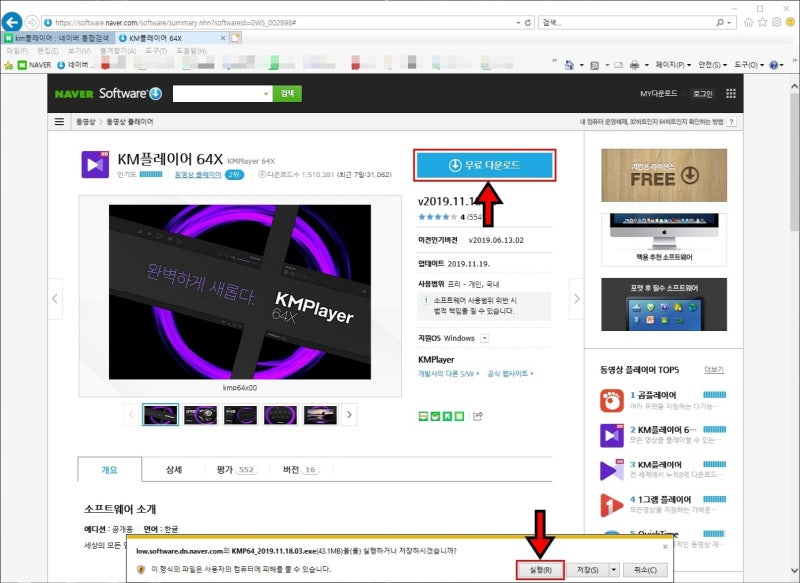Image resolution: width=800 pixels, height=583 pixels.
Task: Switch to the 상세 tab
Action: point(173,469)
